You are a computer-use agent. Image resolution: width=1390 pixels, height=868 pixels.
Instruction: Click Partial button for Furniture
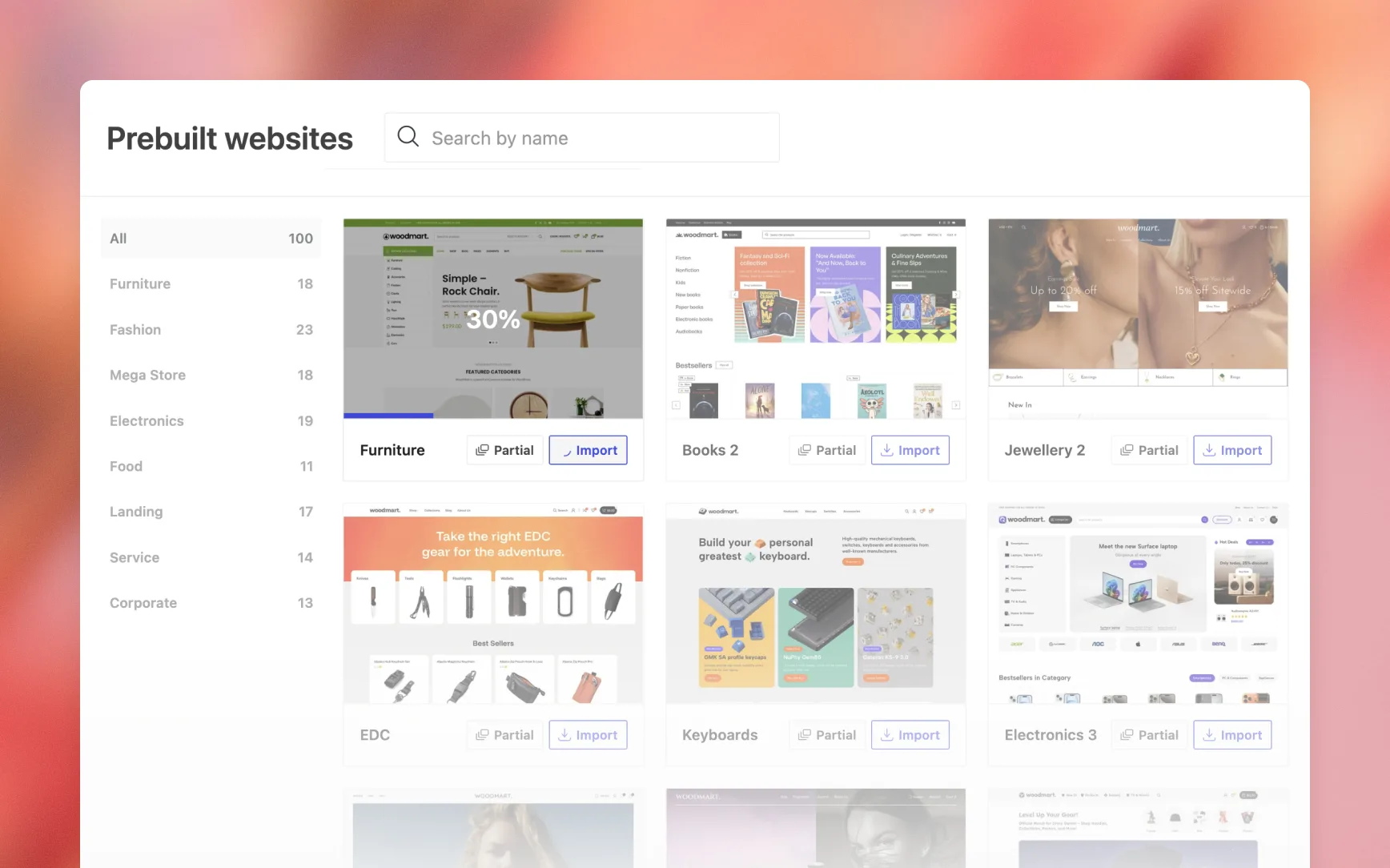point(505,450)
